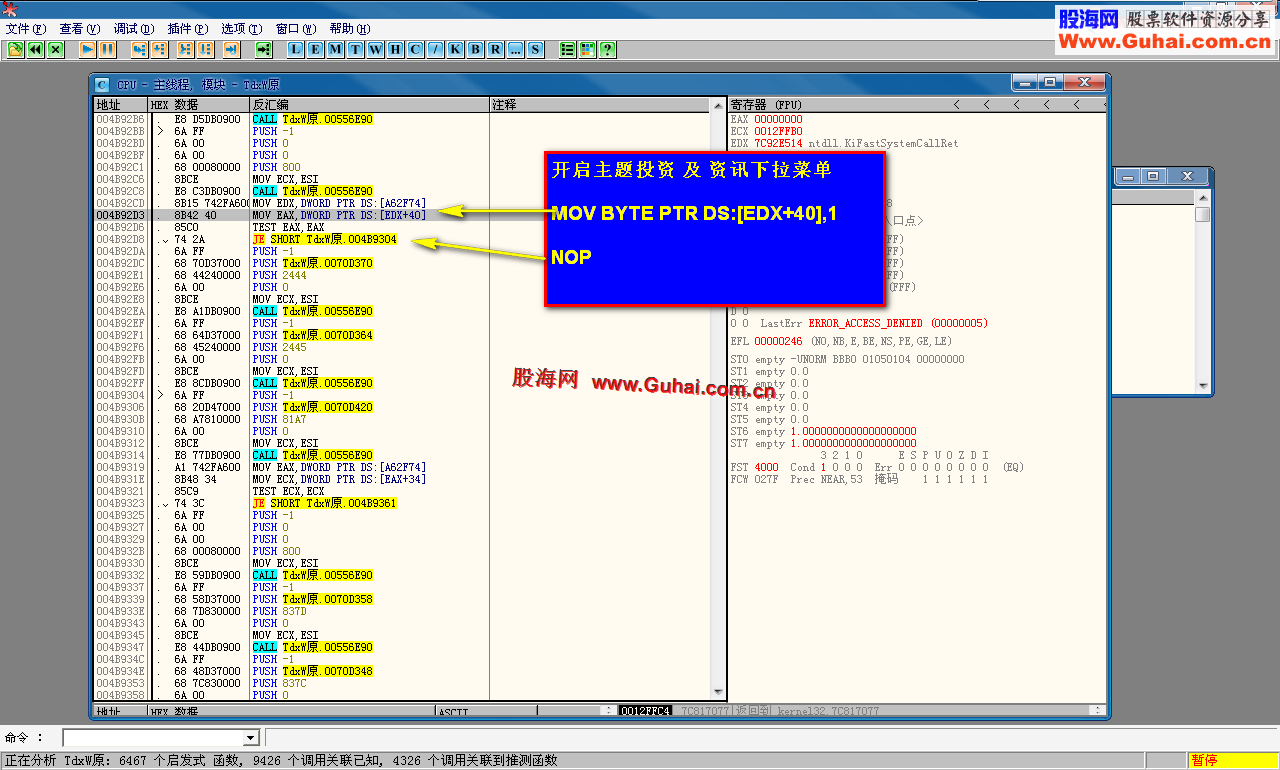The width and height of the screenshot is (1280, 770).
Task: Select the stack entry 0012FFC4
Action: pos(645,711)
